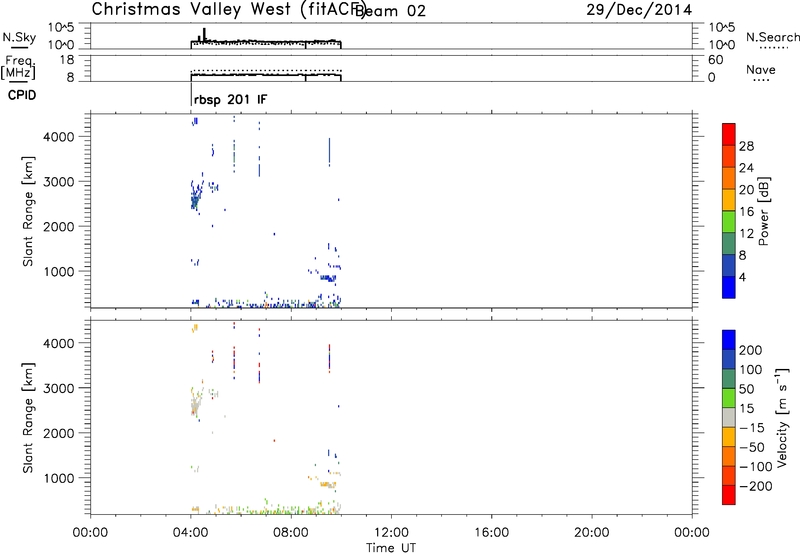Click the '2000' tick on the velocity panel
This screenshot has width=800, height=554.
click(x=60, y=433)
